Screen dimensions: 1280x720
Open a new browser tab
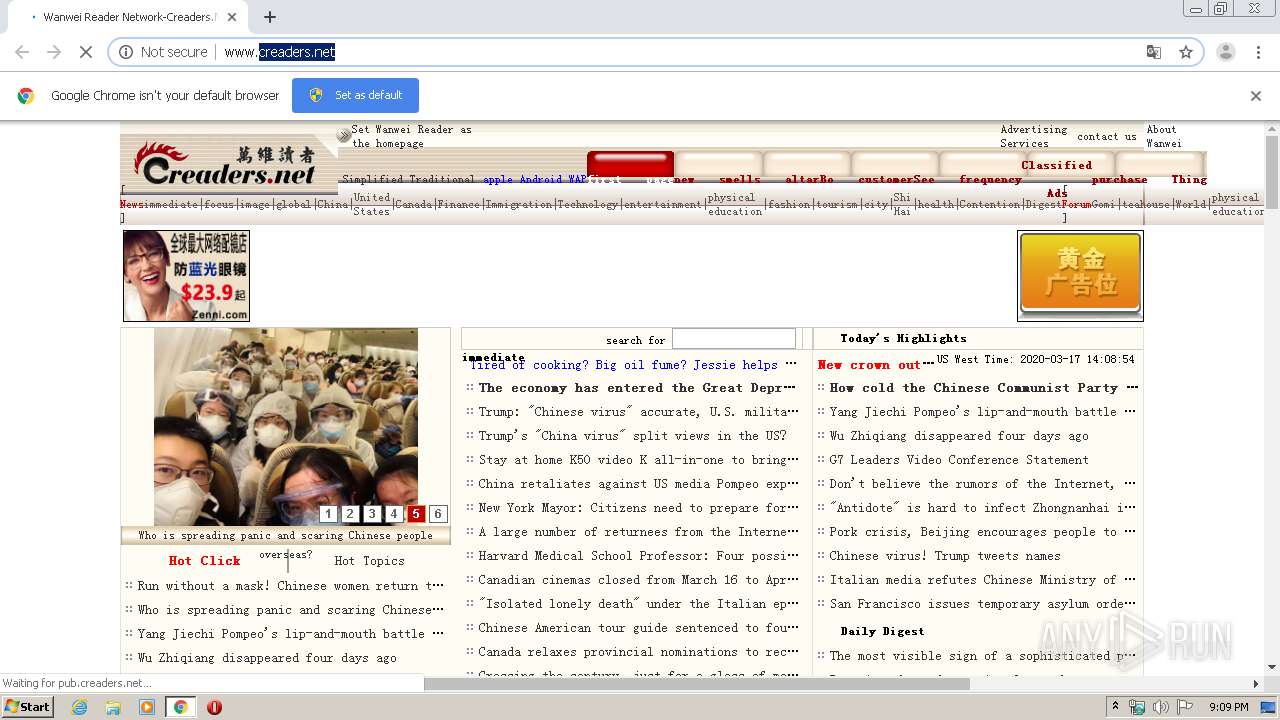[x=270, y=17]
